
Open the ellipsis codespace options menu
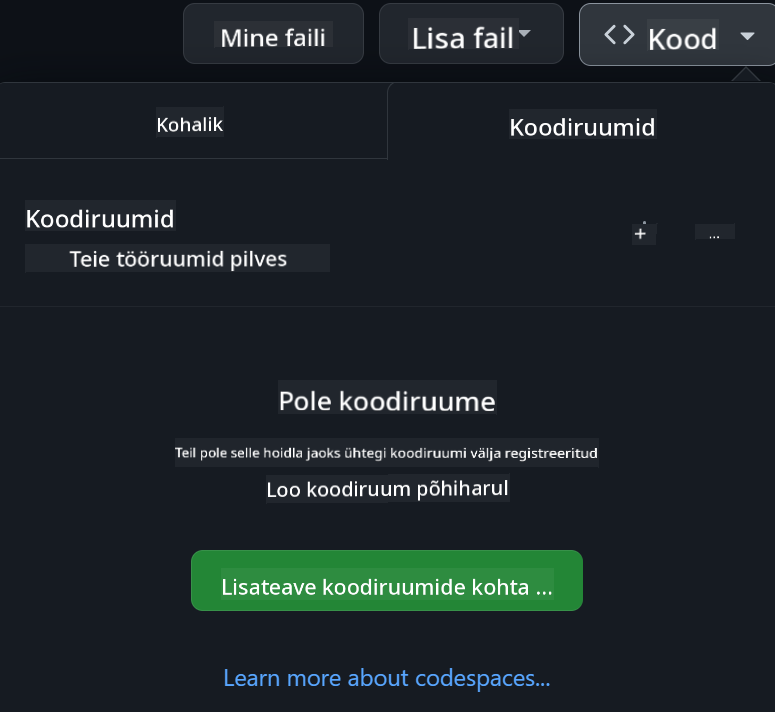714,234
